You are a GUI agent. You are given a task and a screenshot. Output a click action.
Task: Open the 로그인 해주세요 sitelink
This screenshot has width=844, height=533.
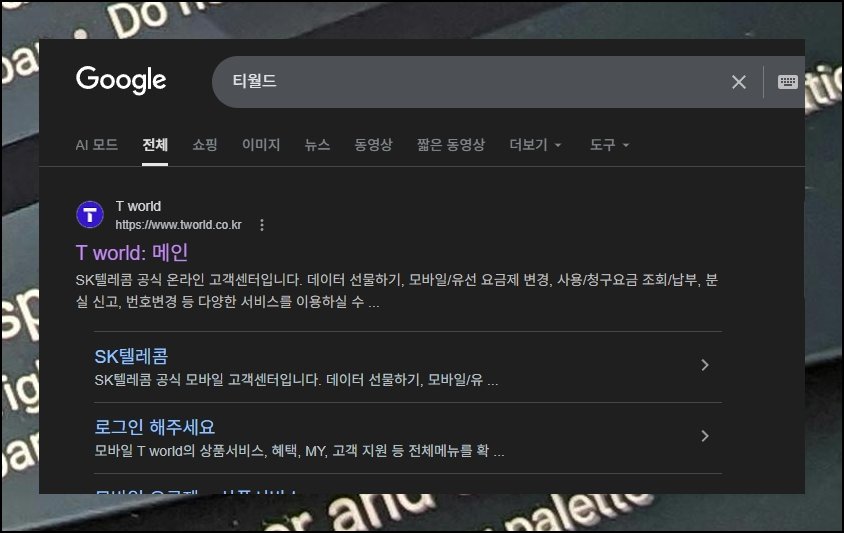pos(154,427)
